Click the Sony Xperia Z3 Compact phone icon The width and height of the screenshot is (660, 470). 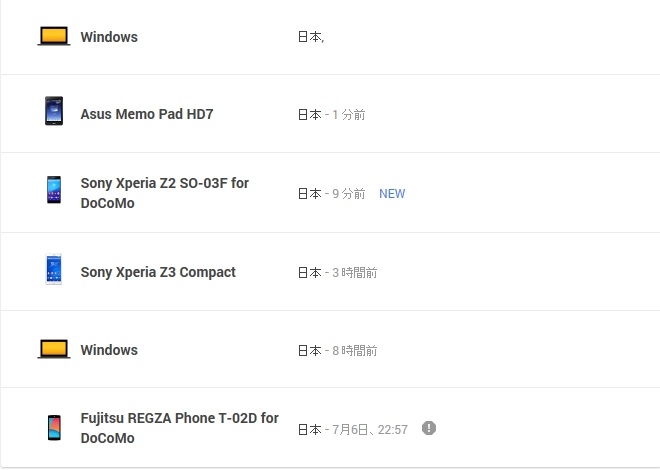coord(53,270)
